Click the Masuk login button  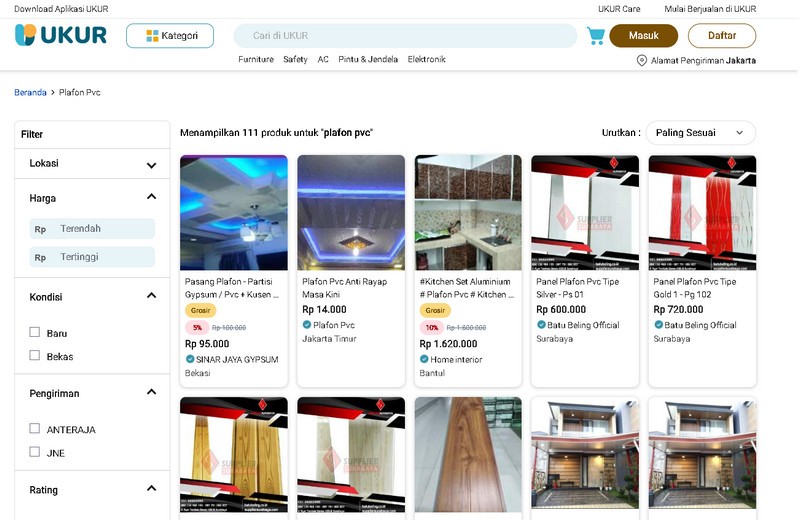(644, 36)
